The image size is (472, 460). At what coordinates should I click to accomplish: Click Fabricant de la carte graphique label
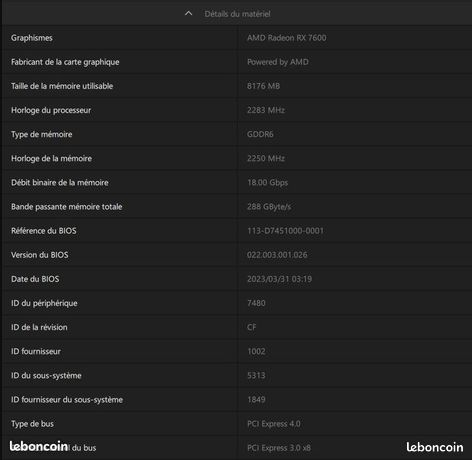[65, 62]
